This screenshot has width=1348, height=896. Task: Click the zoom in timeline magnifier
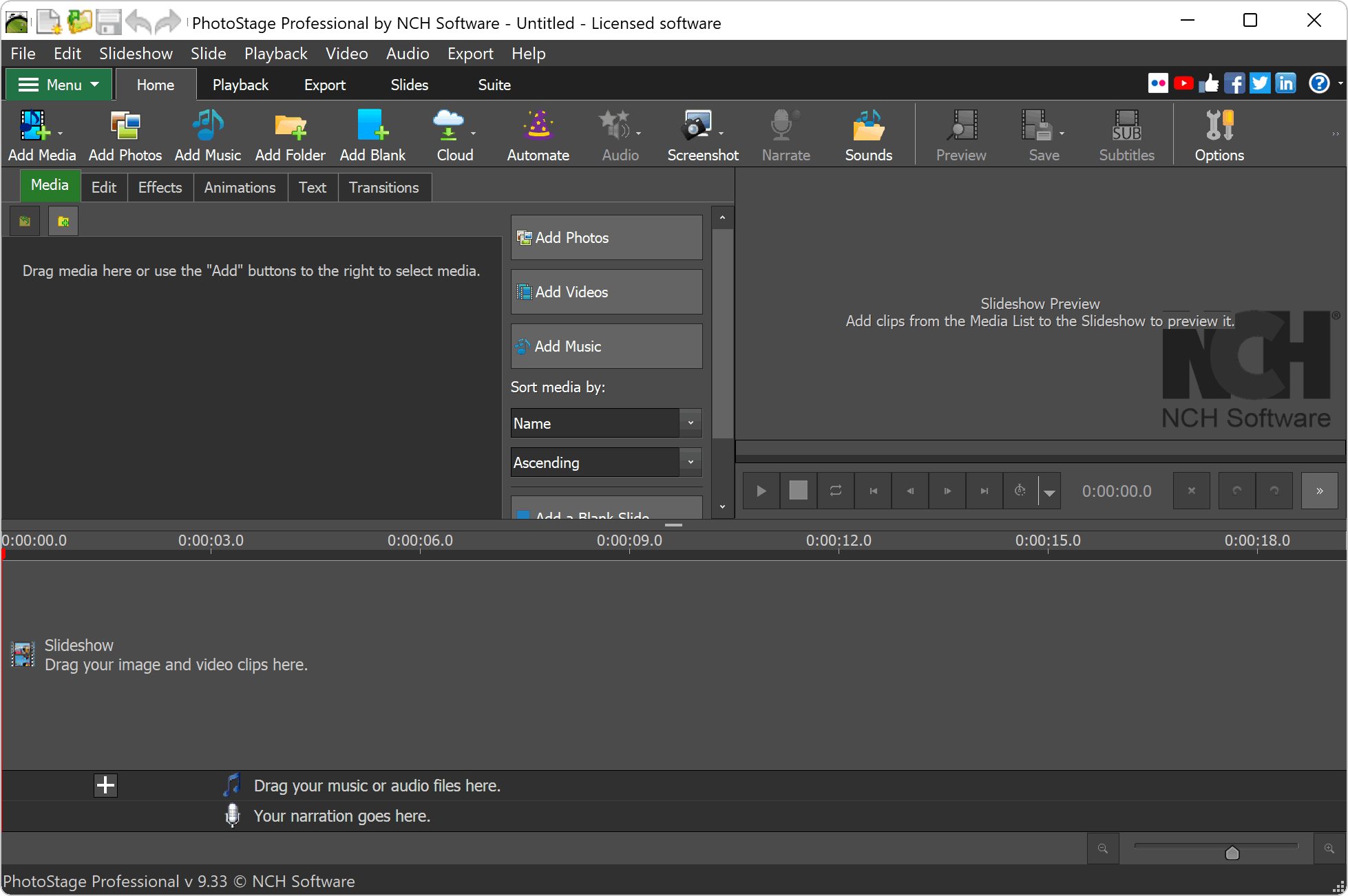(1329, 849)
